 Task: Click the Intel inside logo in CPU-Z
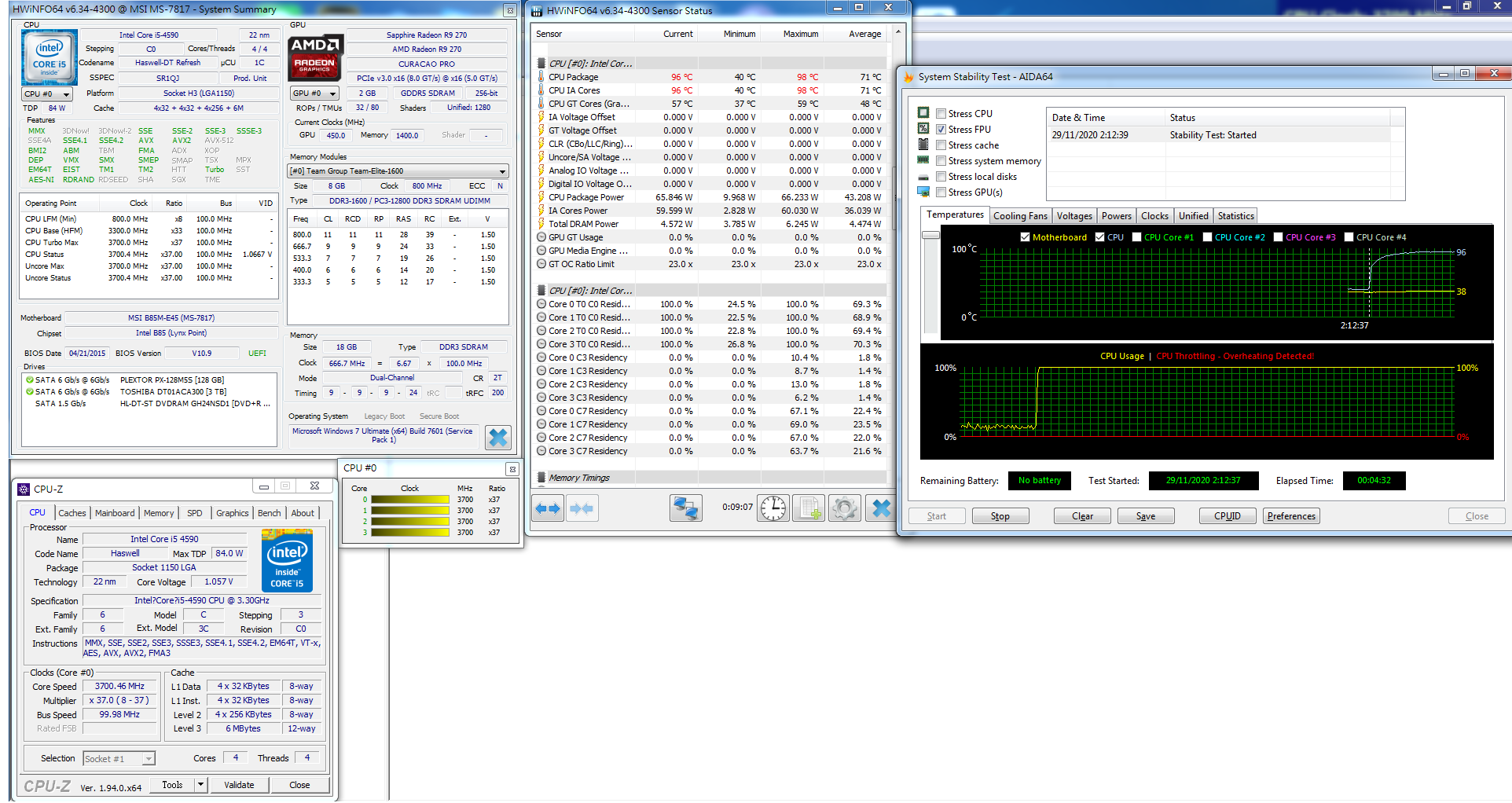click(x=287, y=561)
